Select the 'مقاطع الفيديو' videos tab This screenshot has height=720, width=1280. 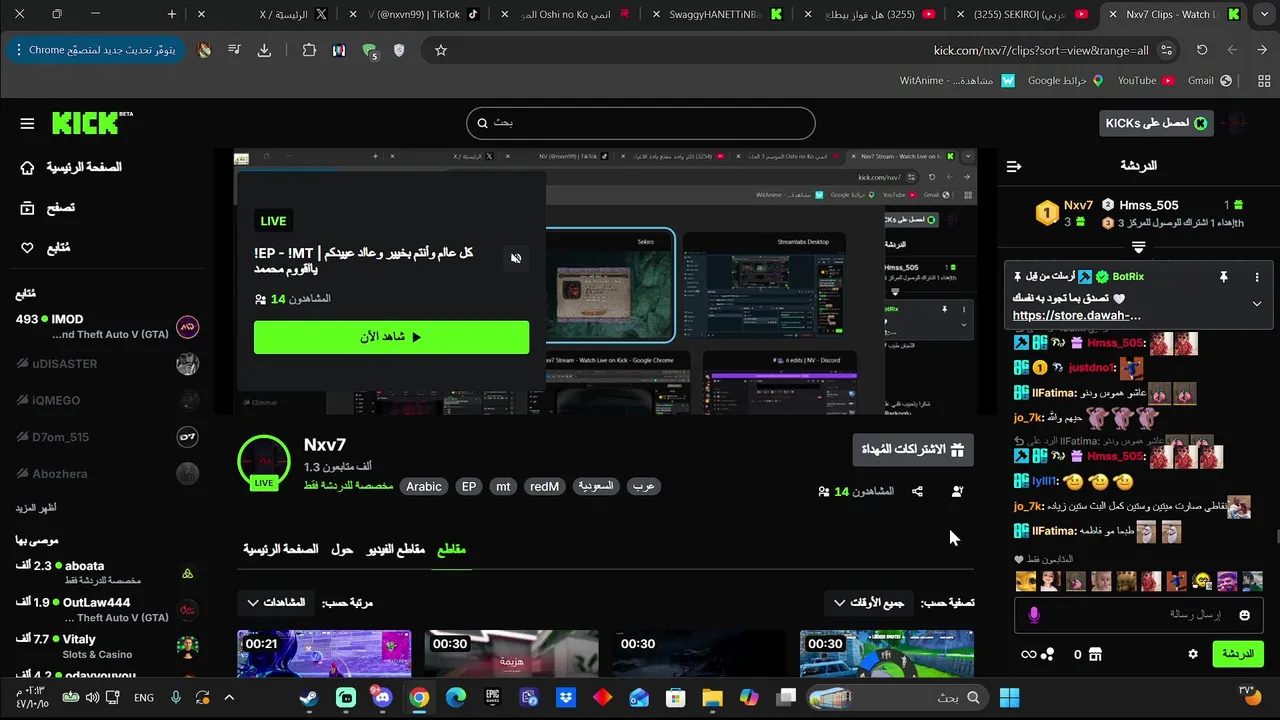396,550
